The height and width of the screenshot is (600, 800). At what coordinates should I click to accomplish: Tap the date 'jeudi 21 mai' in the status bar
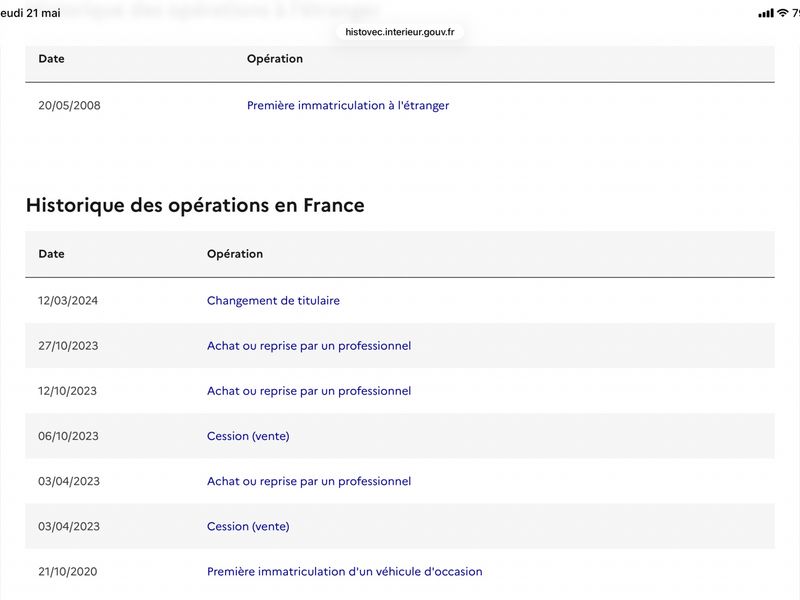pyautogui.click(x=30, y=13)
